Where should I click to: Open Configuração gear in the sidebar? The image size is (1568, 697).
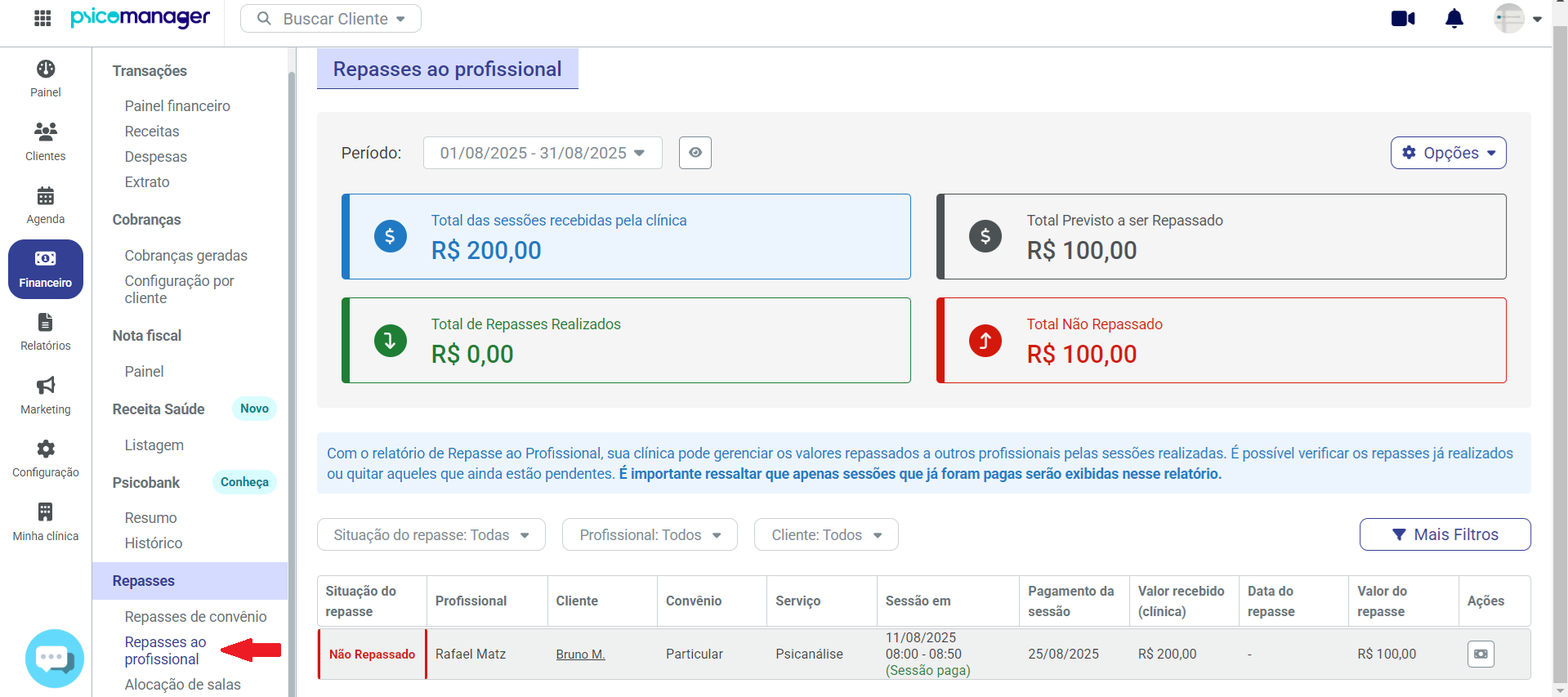pyautogui.click(x=46, y=458)
